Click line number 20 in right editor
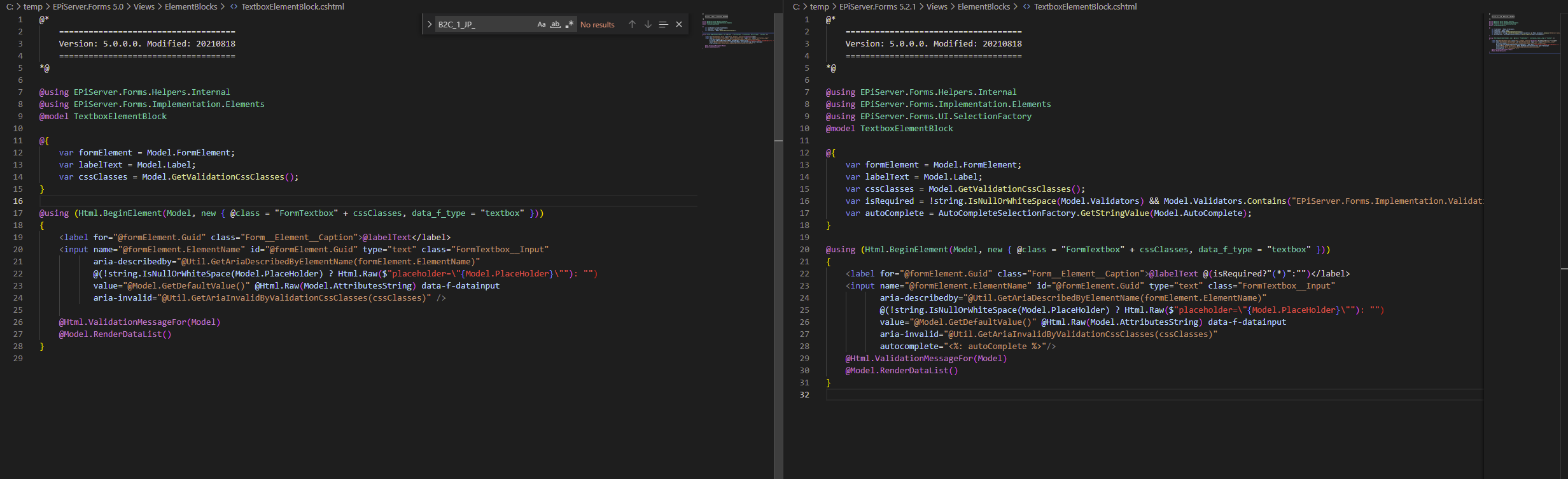This screenshot has width=1568, height=479. tap(804, 250)
